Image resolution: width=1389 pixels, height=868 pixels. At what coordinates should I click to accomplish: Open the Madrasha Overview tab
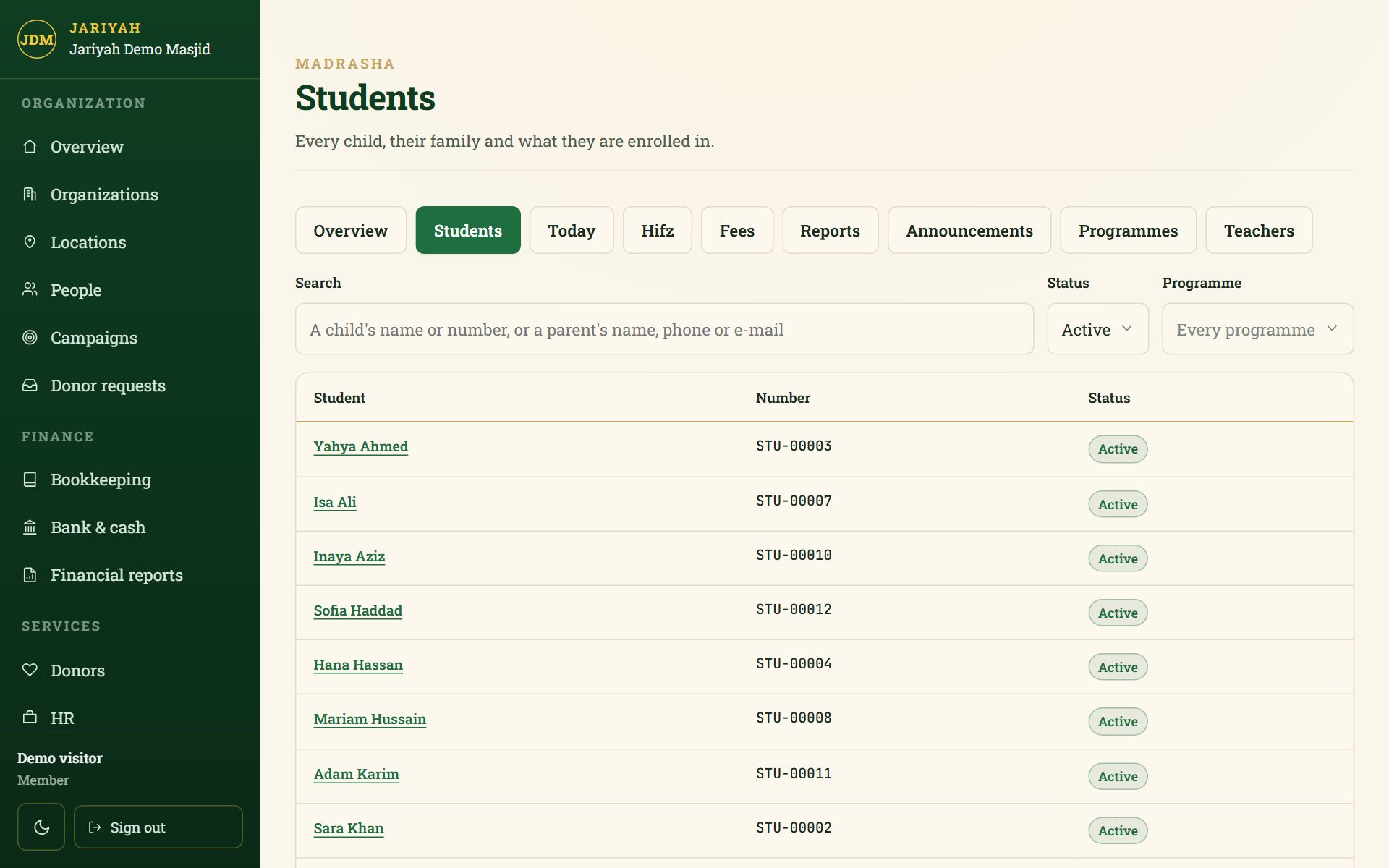[351, 230]
